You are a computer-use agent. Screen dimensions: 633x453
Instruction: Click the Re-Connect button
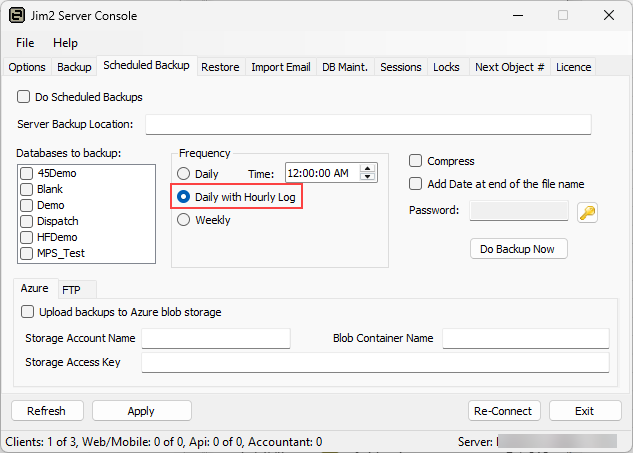(x=504, y=411)
